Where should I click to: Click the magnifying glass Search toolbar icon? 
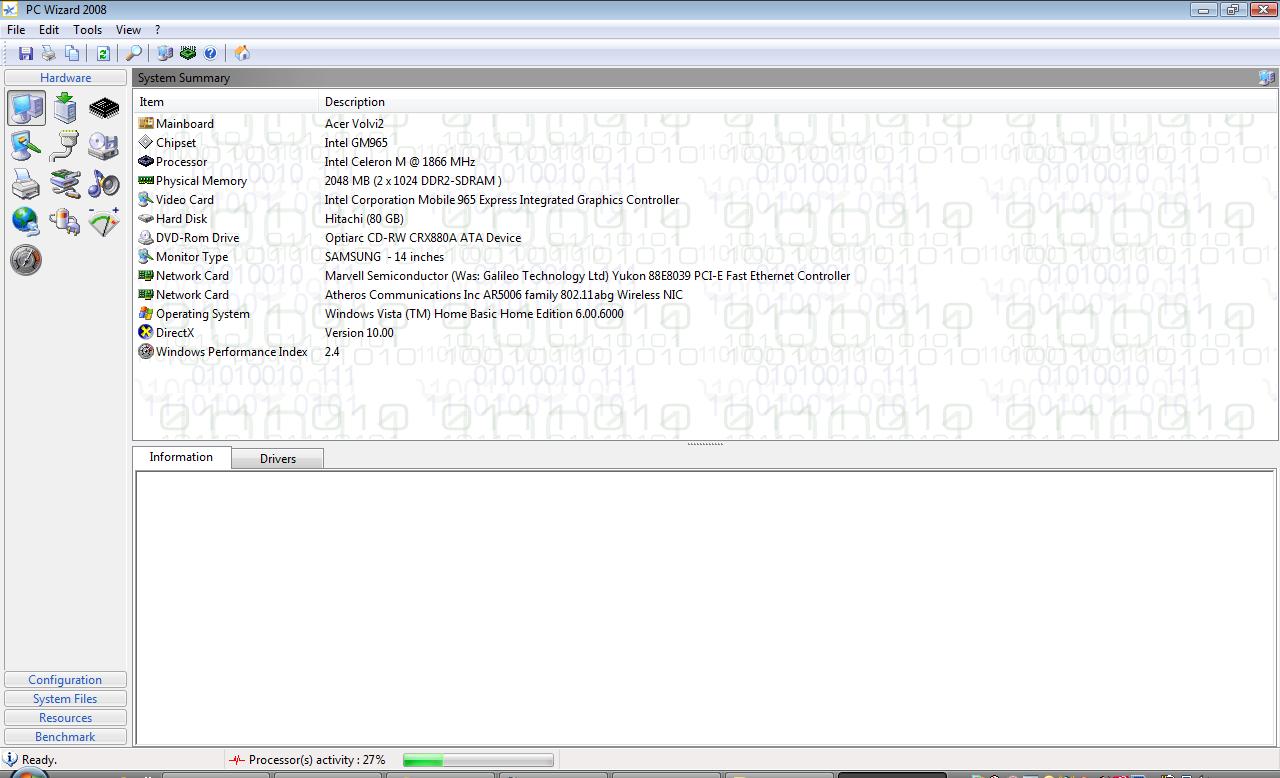point(133,53)
